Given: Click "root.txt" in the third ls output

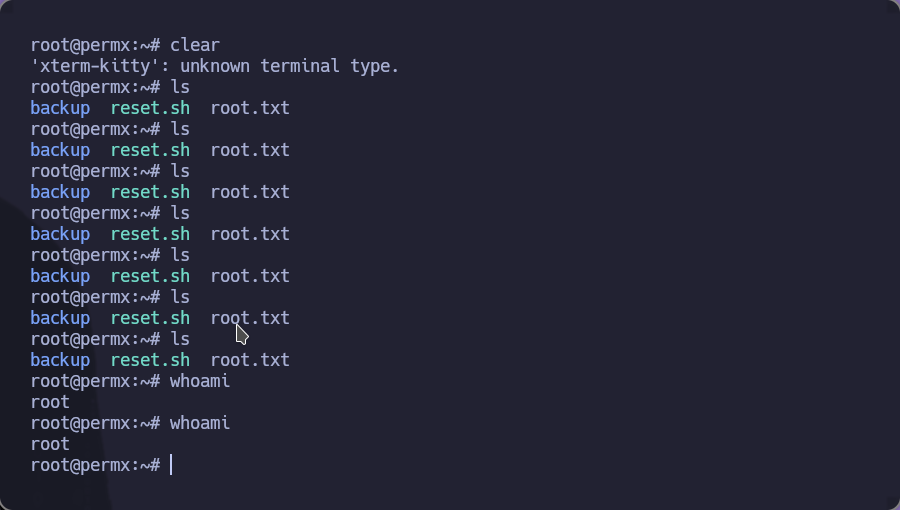Looking at the screenshot, I should pos(250,192).
